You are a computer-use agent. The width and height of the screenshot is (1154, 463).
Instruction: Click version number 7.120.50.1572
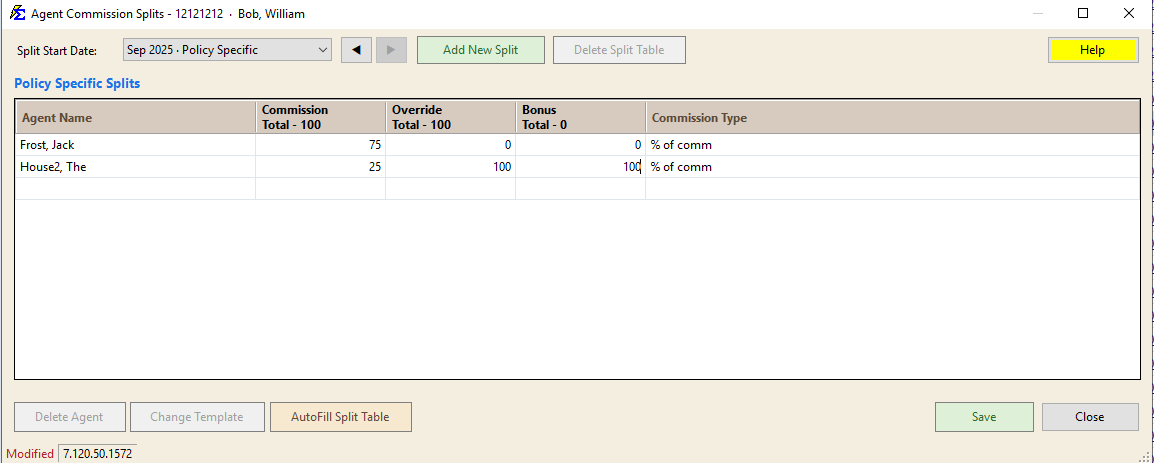point(97,454)
